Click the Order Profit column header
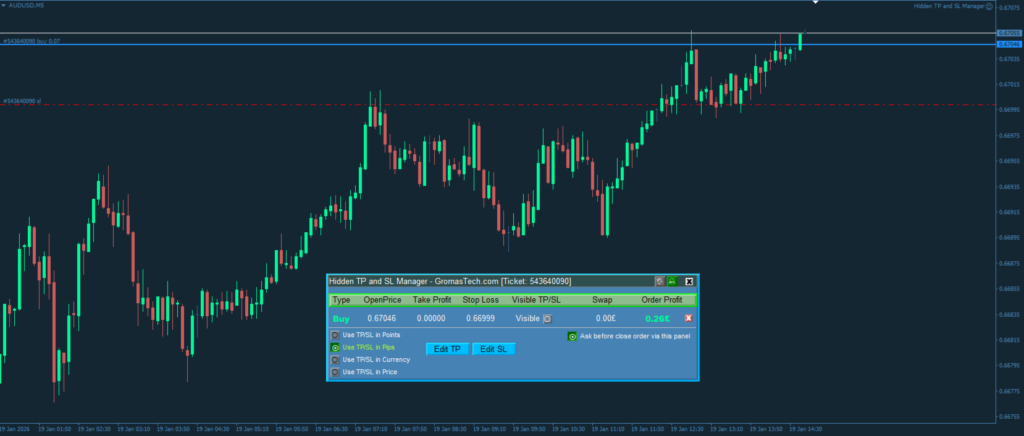 click(662, 300)
